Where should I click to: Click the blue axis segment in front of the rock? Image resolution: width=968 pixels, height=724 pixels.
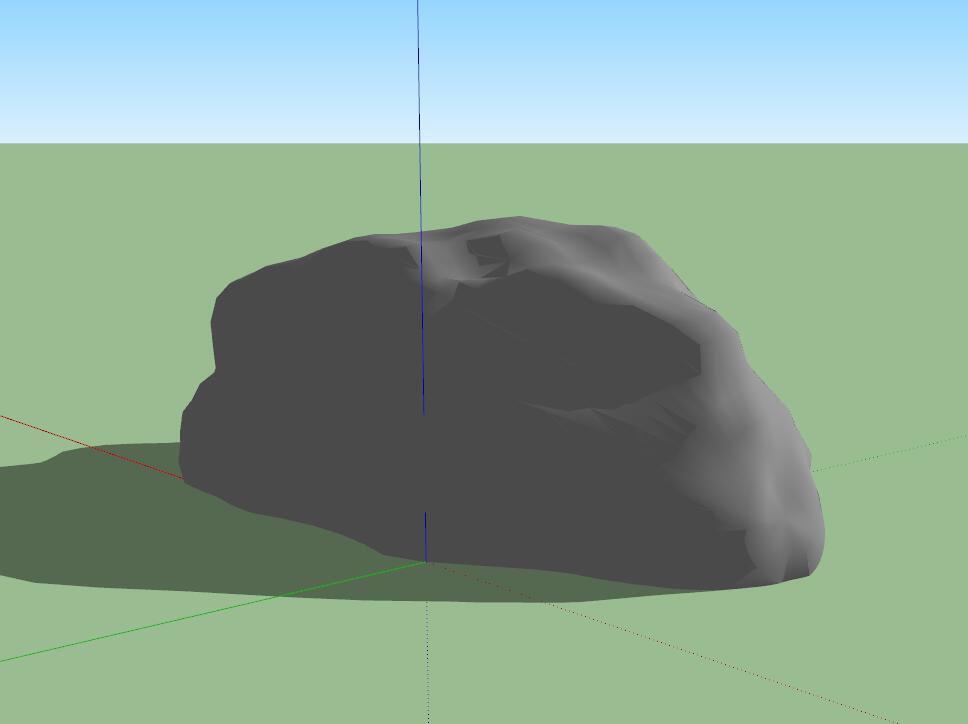[425, 537]
